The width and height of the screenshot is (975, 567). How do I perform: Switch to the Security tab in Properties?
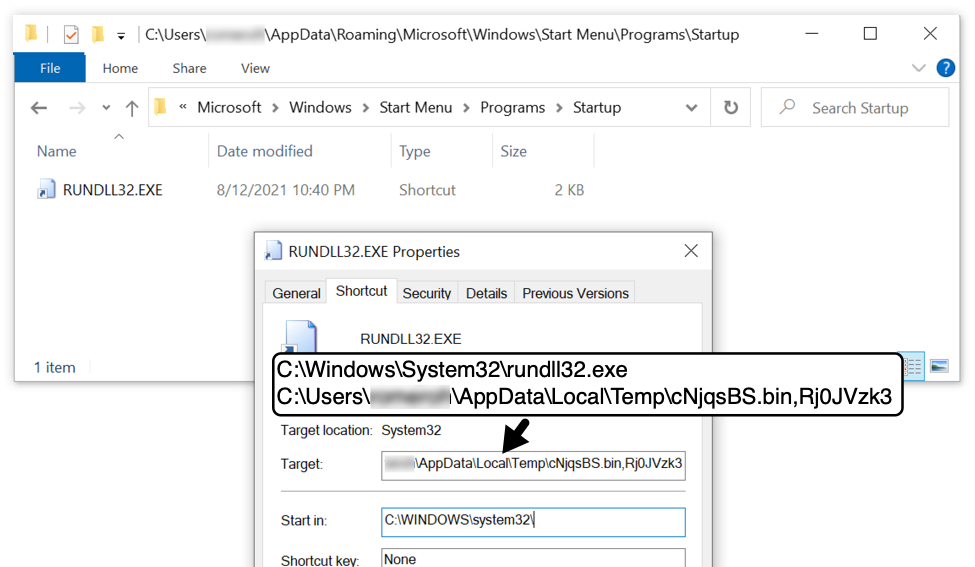[x=427, y=293]
